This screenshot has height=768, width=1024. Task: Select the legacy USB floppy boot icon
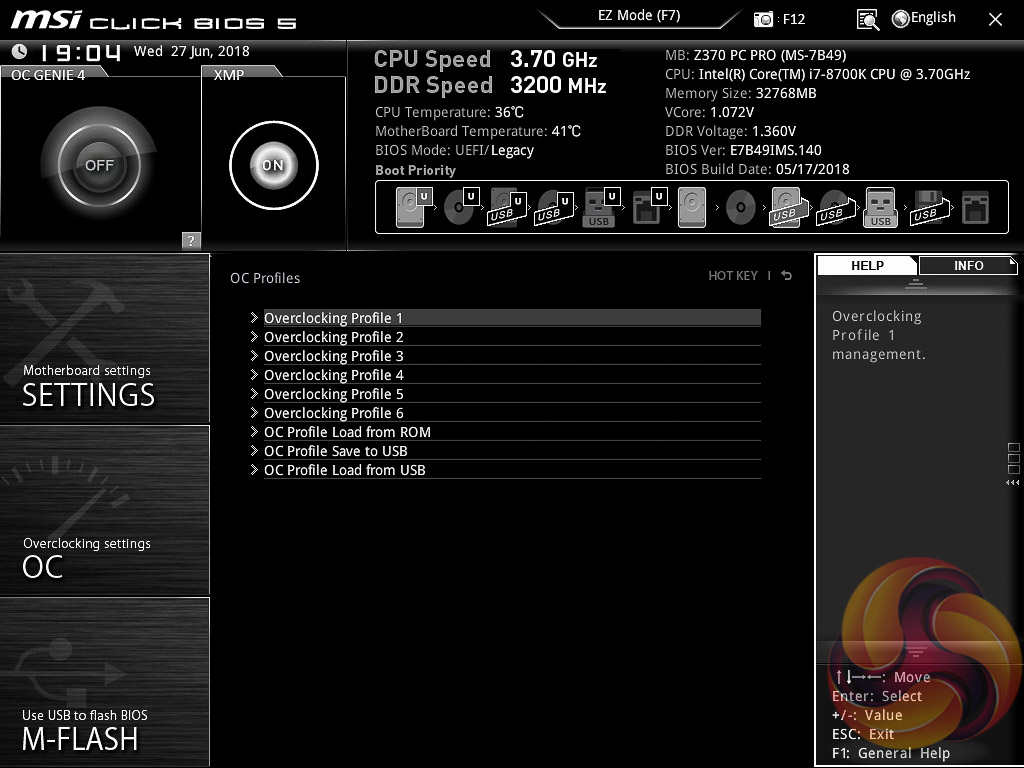929,208
